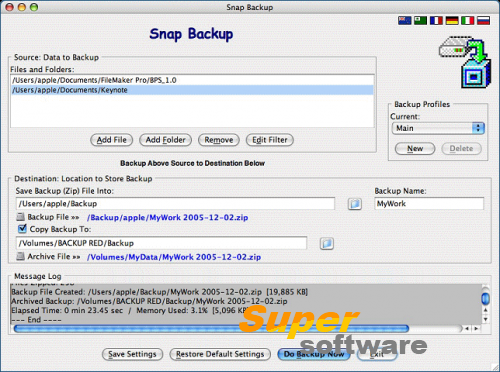The image size is (500, 372).
Task: Click Restore Default Settings
Action: [220, 354]
